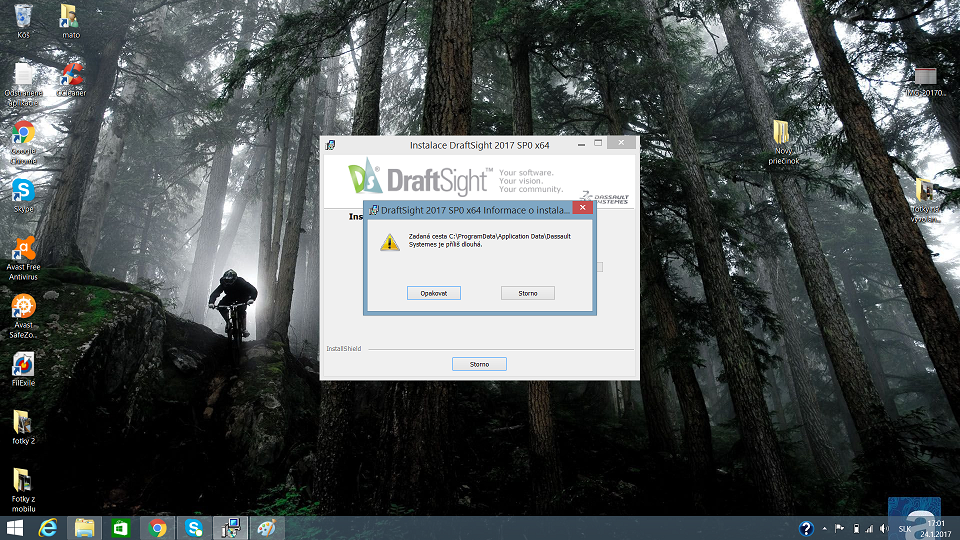The image size is (960, 540).
Task: Expand the hidden system tray icons
Action: [823, 528]
